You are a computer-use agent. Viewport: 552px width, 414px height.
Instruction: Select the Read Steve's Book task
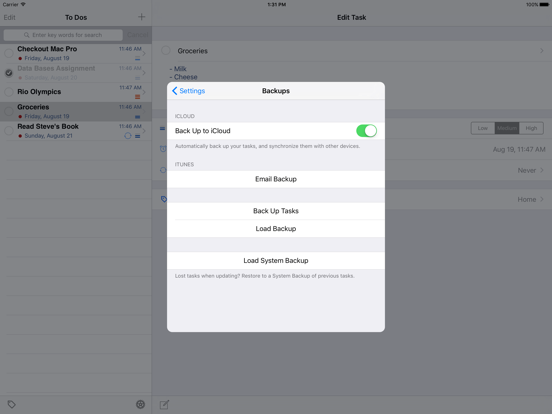[76, 131]
